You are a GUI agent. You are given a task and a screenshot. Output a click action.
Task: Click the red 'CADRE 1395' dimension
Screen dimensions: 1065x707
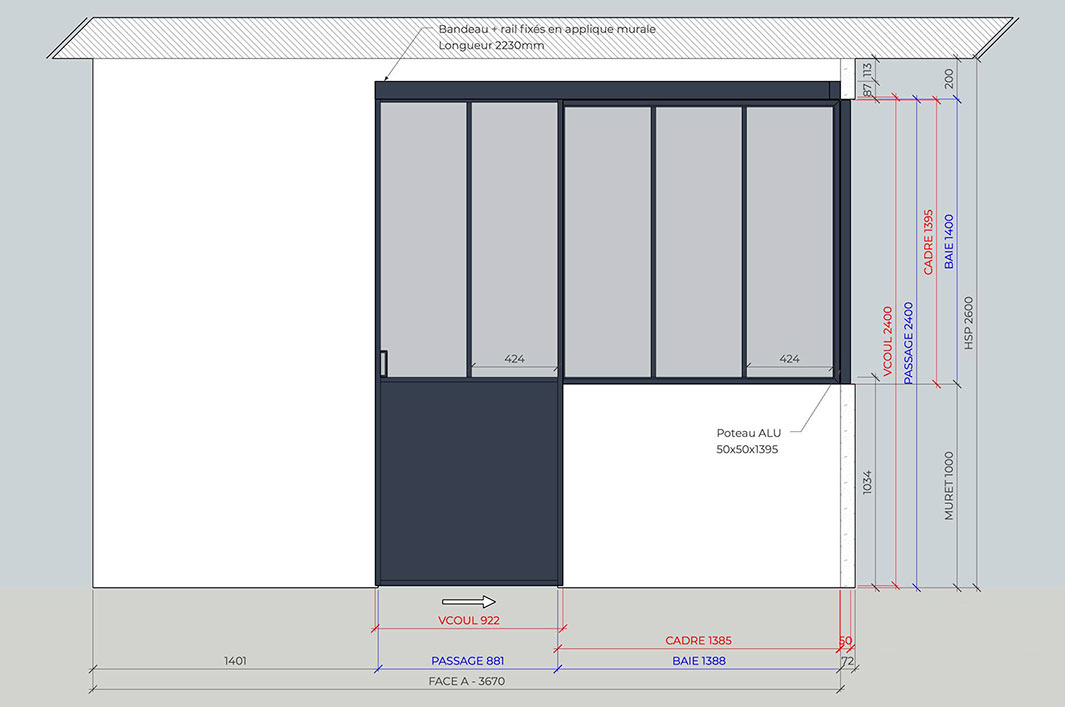(928, 242)
